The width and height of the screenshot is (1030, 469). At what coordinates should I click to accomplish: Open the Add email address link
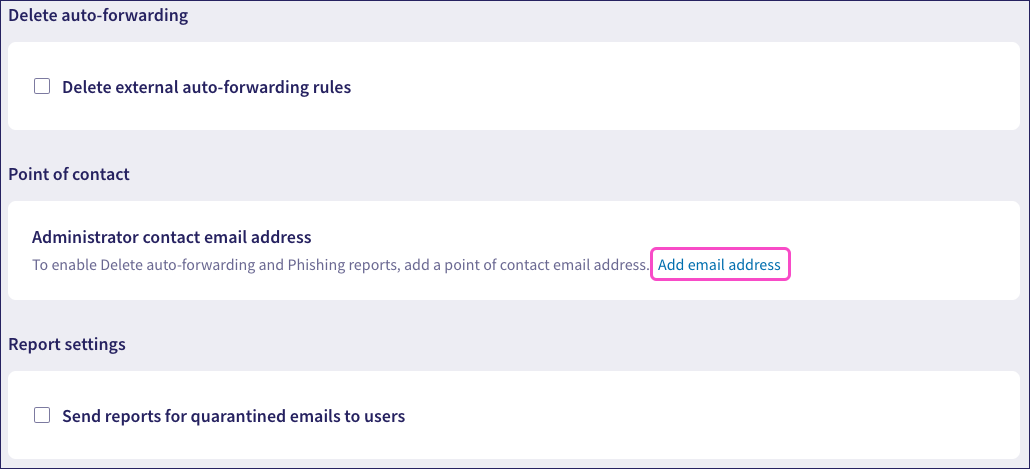(720, 265)
